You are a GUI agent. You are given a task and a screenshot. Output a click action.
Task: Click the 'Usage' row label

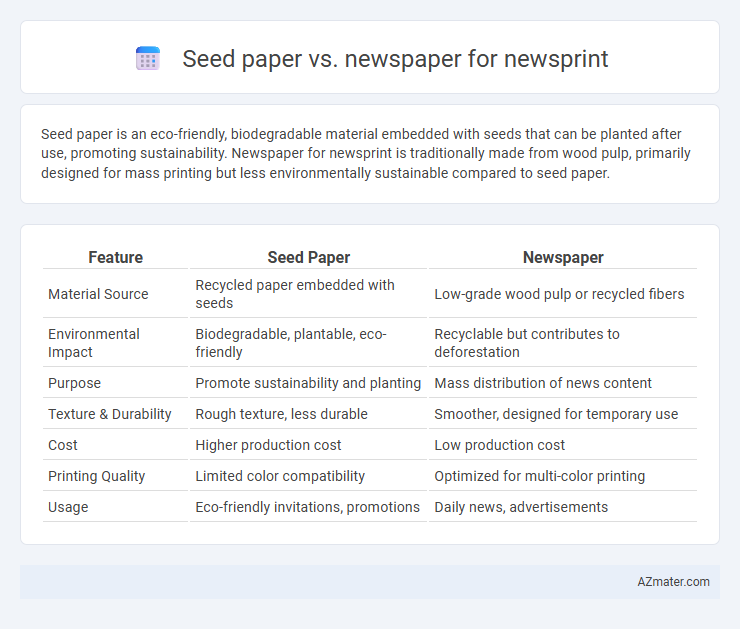click(x=68, y=507)
